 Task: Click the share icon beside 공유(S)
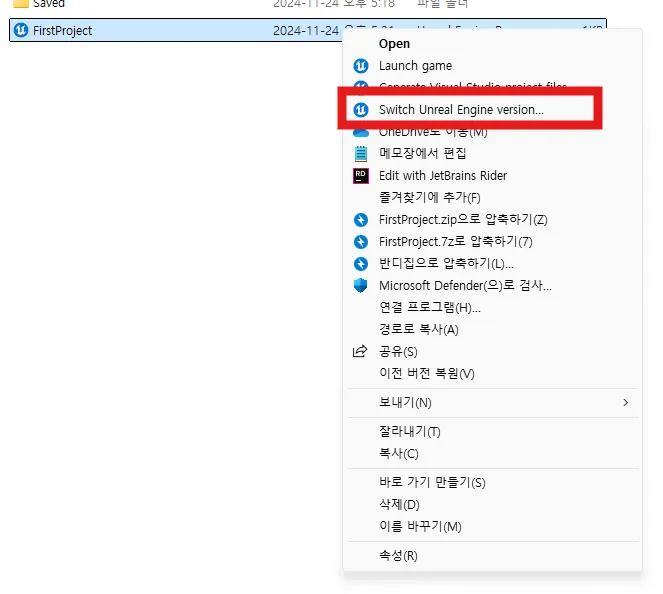[360, 351]
